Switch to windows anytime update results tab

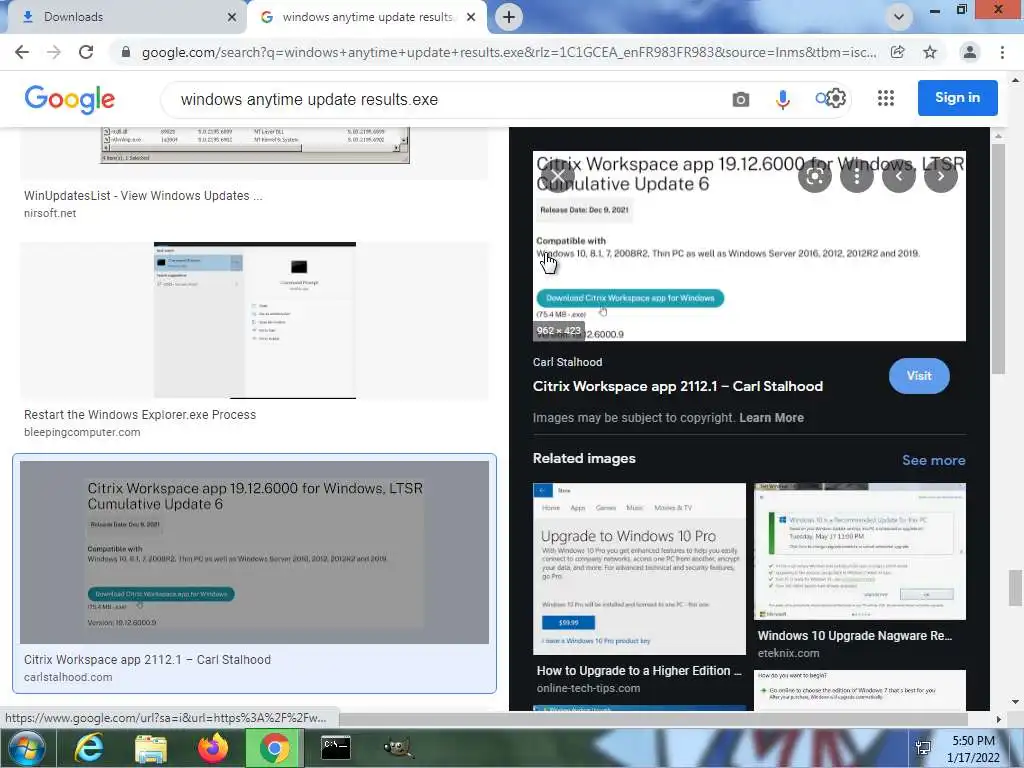click(368, 17)
